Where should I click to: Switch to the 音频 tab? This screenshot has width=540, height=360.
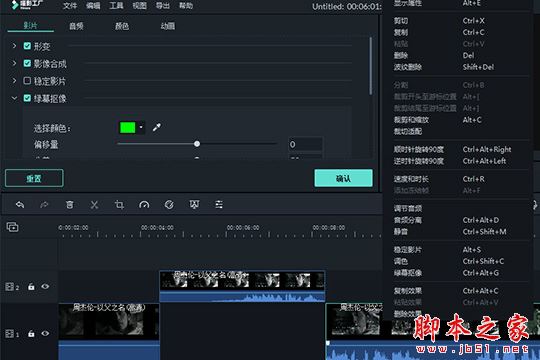76,26
